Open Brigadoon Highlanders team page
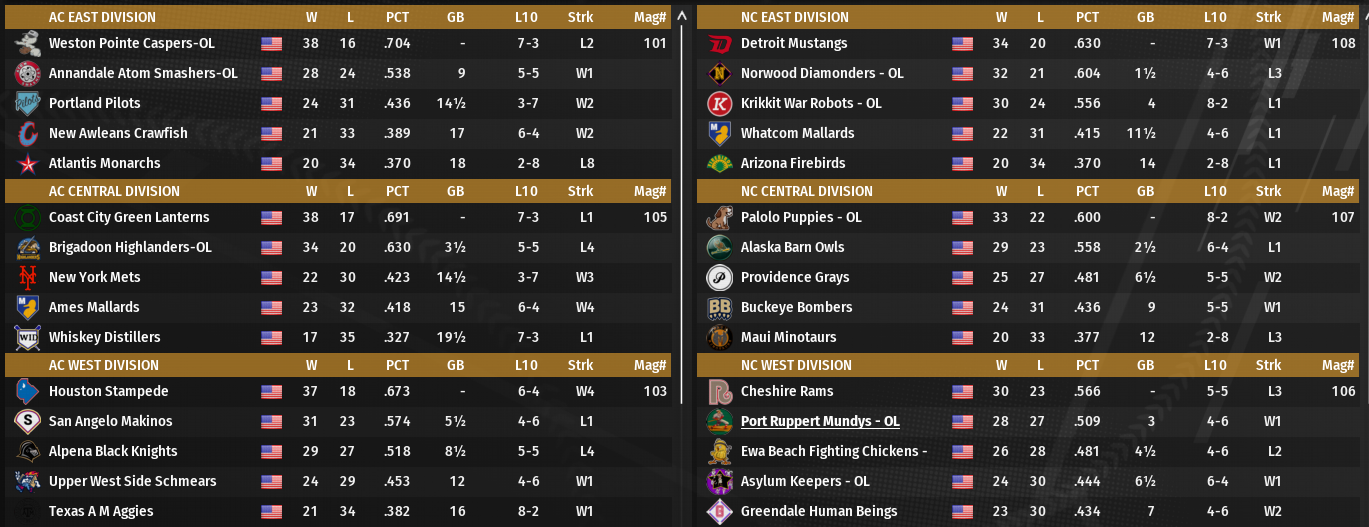The image size is (1369, 527). [130, 247]
